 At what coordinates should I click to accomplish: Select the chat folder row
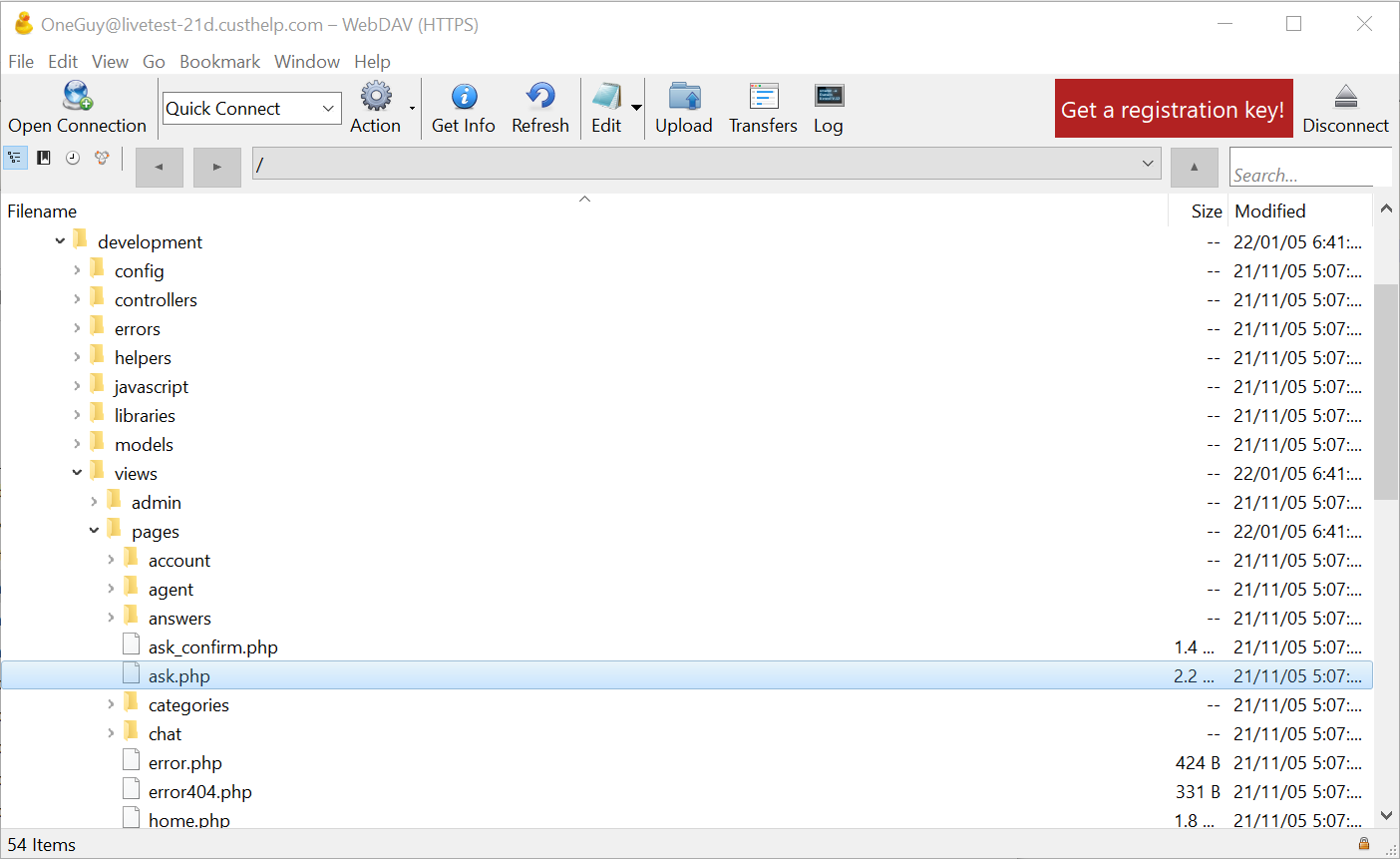(687, 733)
